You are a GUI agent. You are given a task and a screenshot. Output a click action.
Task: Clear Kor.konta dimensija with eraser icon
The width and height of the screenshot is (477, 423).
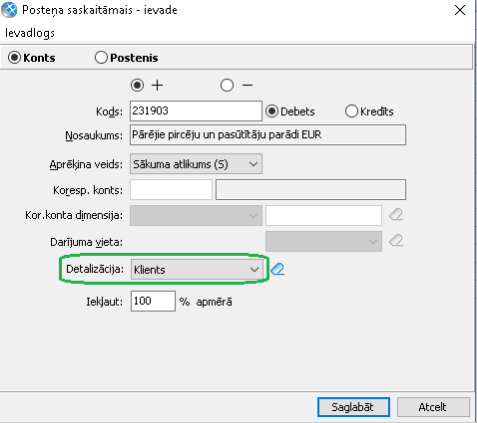pyautogui.click(x=396, y=215)
